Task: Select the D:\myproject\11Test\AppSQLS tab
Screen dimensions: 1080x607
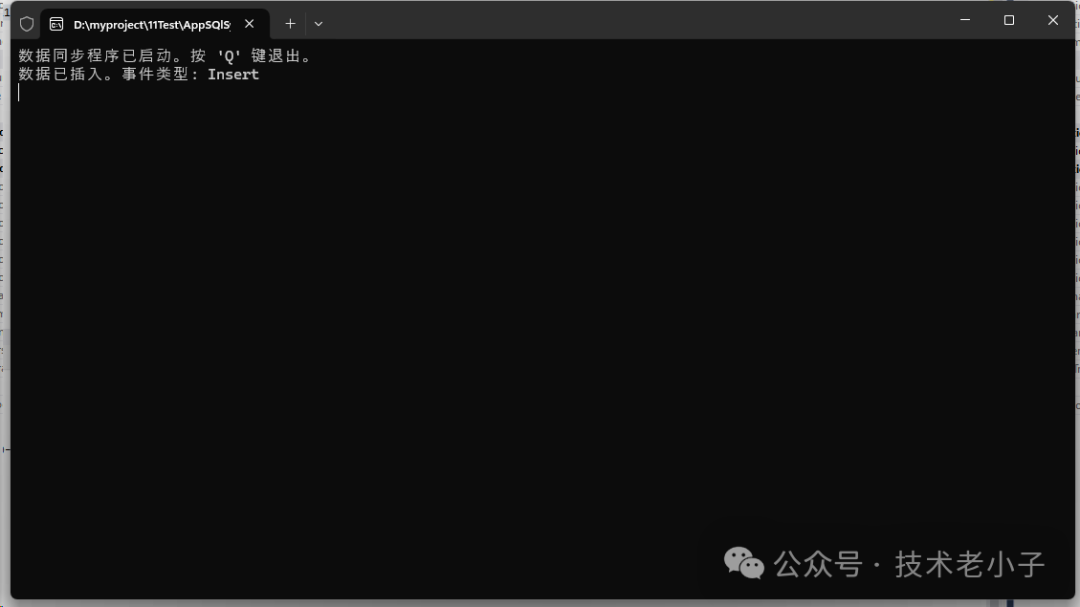Action: click(x=152, y=24)
